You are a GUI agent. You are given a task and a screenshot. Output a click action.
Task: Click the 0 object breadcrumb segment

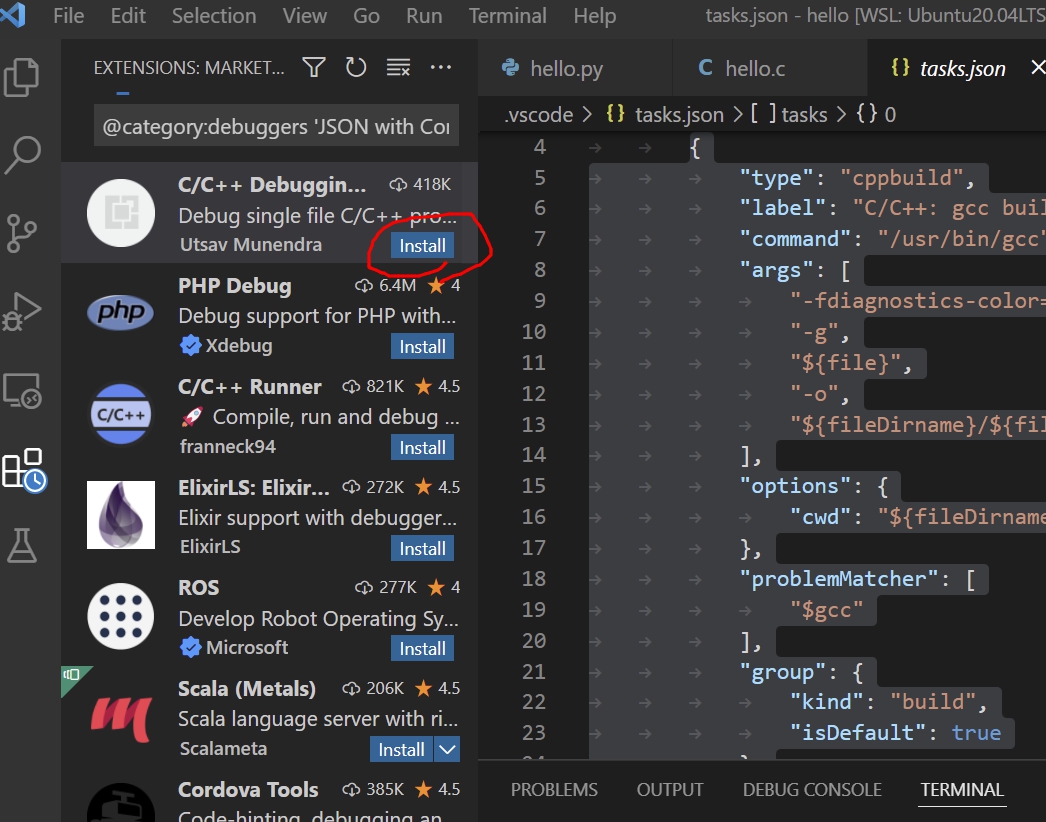(x=876, y=115)
